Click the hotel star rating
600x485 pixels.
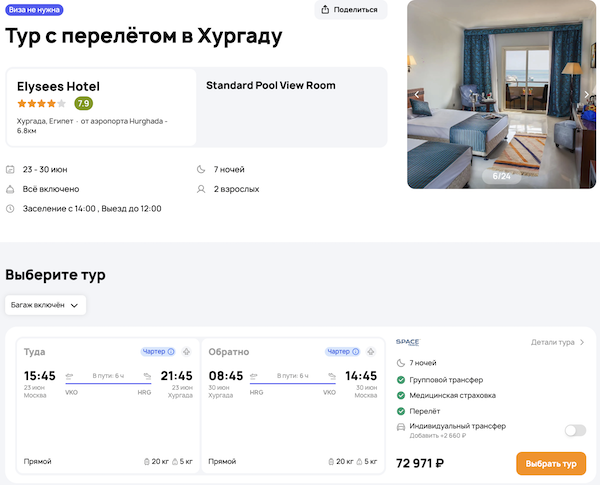click(x=41, y=103)
